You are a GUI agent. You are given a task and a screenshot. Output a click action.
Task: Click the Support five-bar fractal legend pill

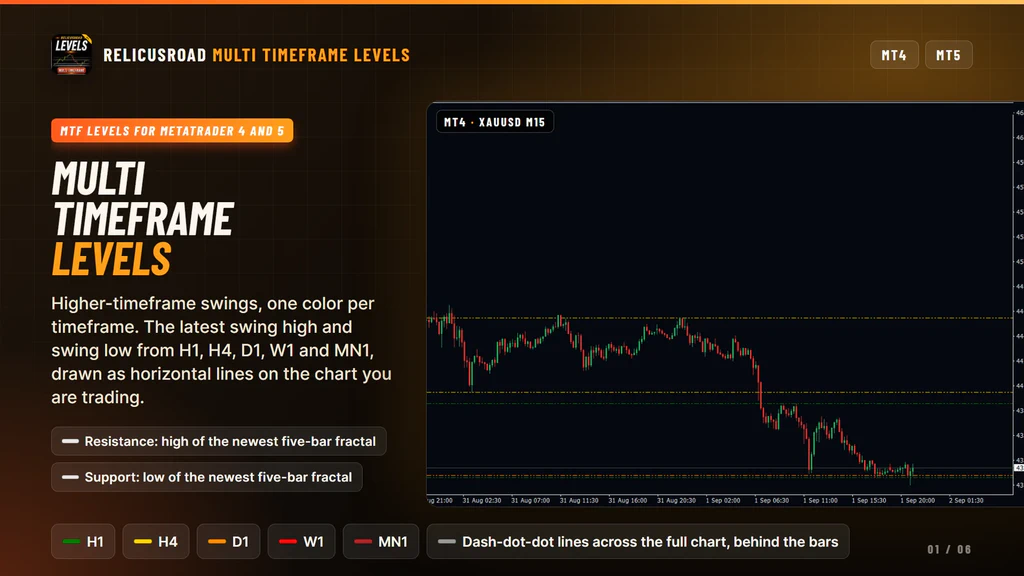click(x=207, y=477)
